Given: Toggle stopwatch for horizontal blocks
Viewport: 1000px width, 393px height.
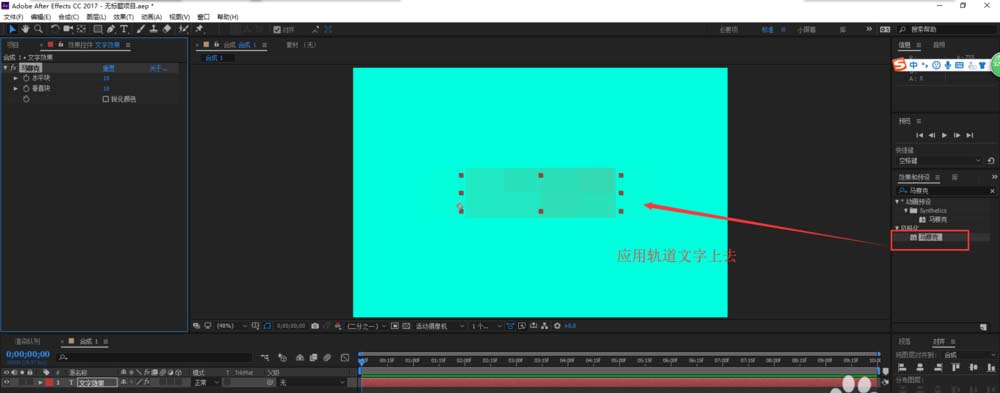Looking at the screenshot, I should pos(26,78).
